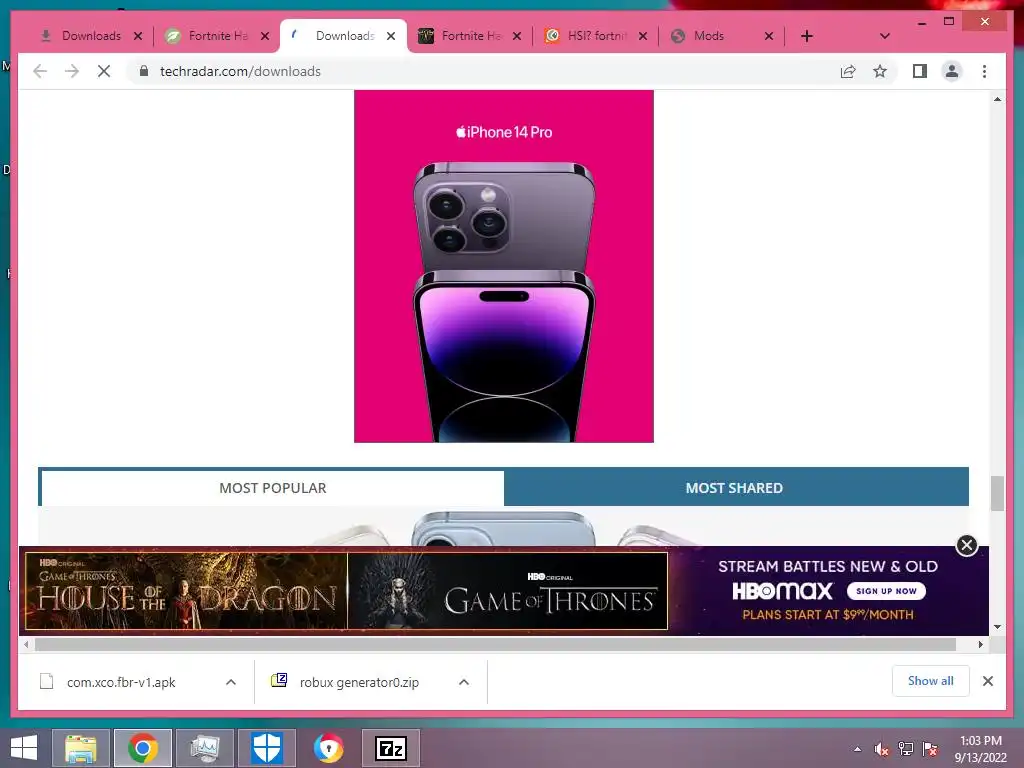Open the Windows Start menu
Screen dimensions: 1024x768
[x=24, y=748]
